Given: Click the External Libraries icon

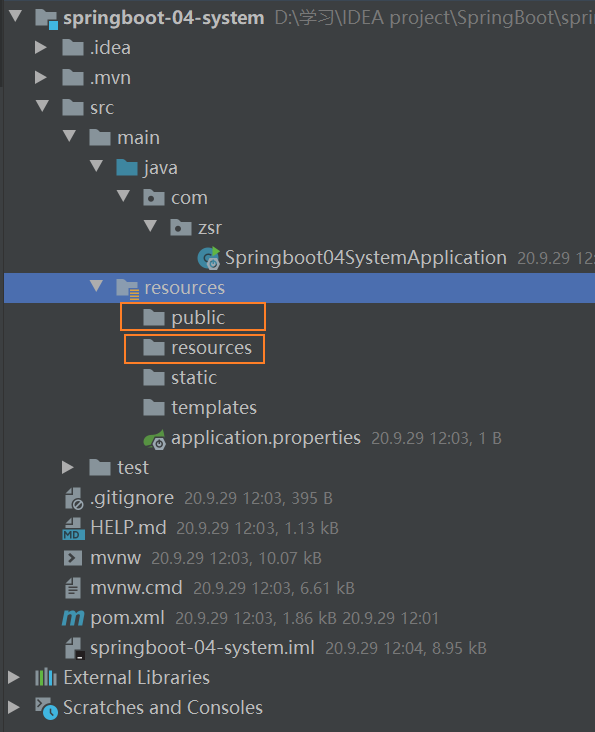Looking at the screenshot, I should (46, 677).
